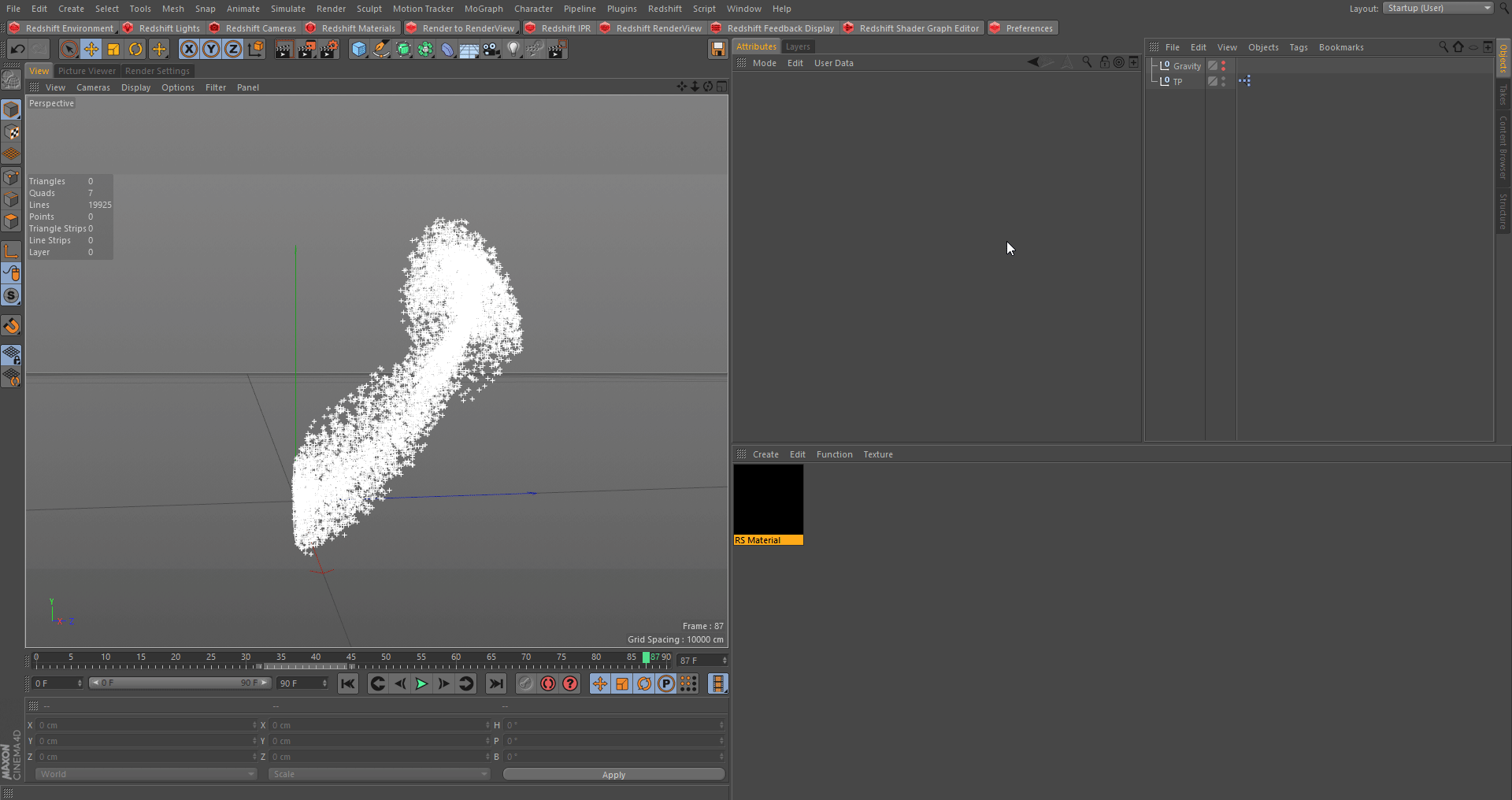1512x800 pixels.
Task: Click the orange magnet Tweak icon
Action: click(11, 326)
